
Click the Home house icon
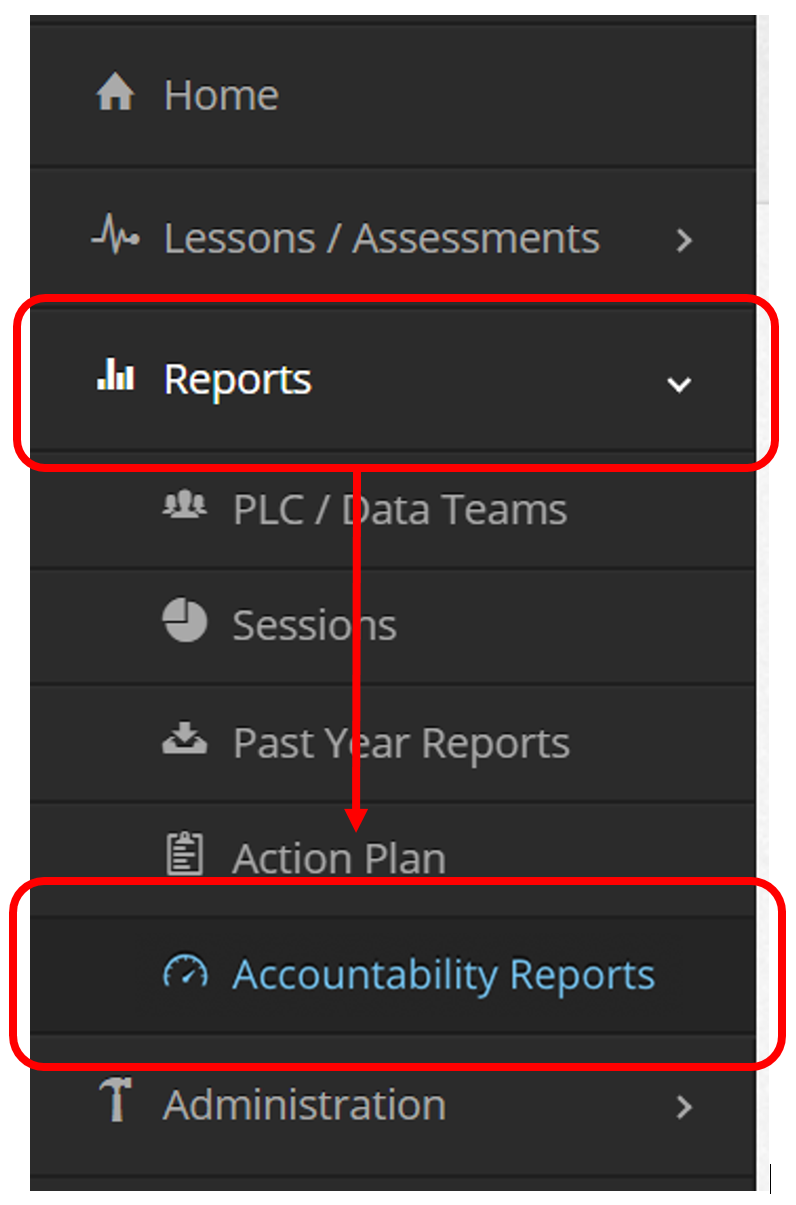(x=115, y=95)
